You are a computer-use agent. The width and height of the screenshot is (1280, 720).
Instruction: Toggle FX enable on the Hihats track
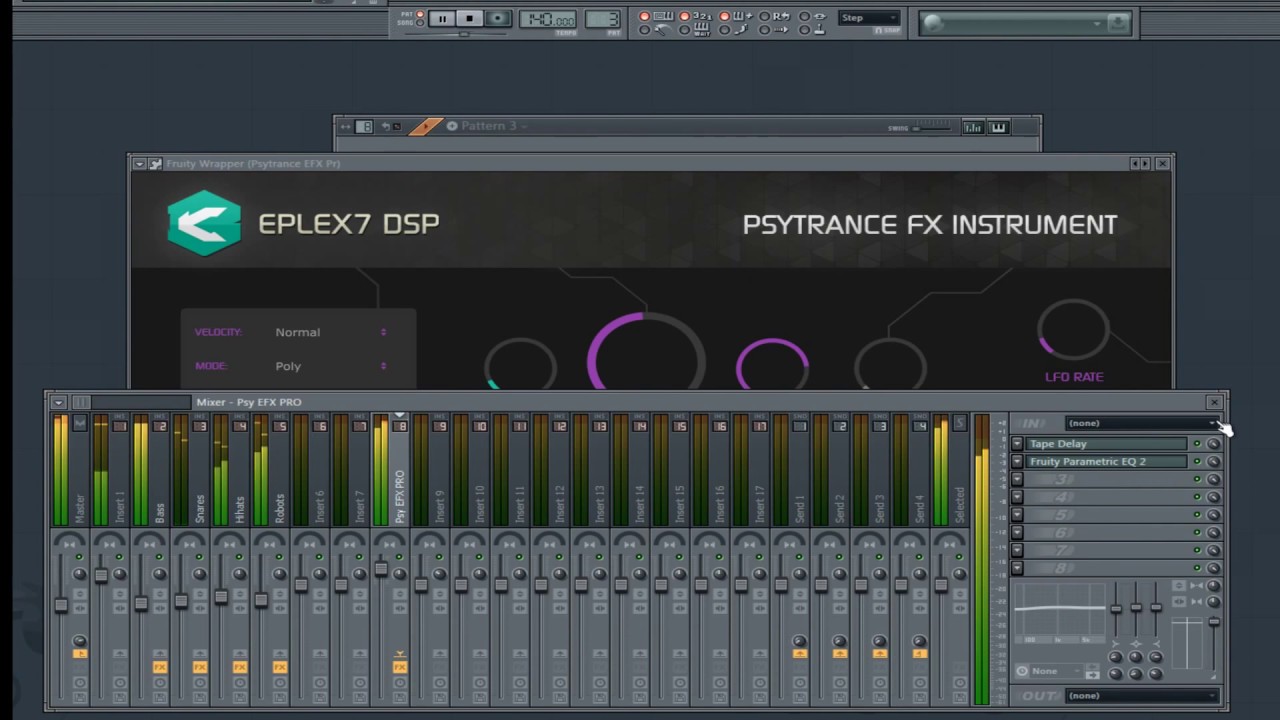coord(239,667)
